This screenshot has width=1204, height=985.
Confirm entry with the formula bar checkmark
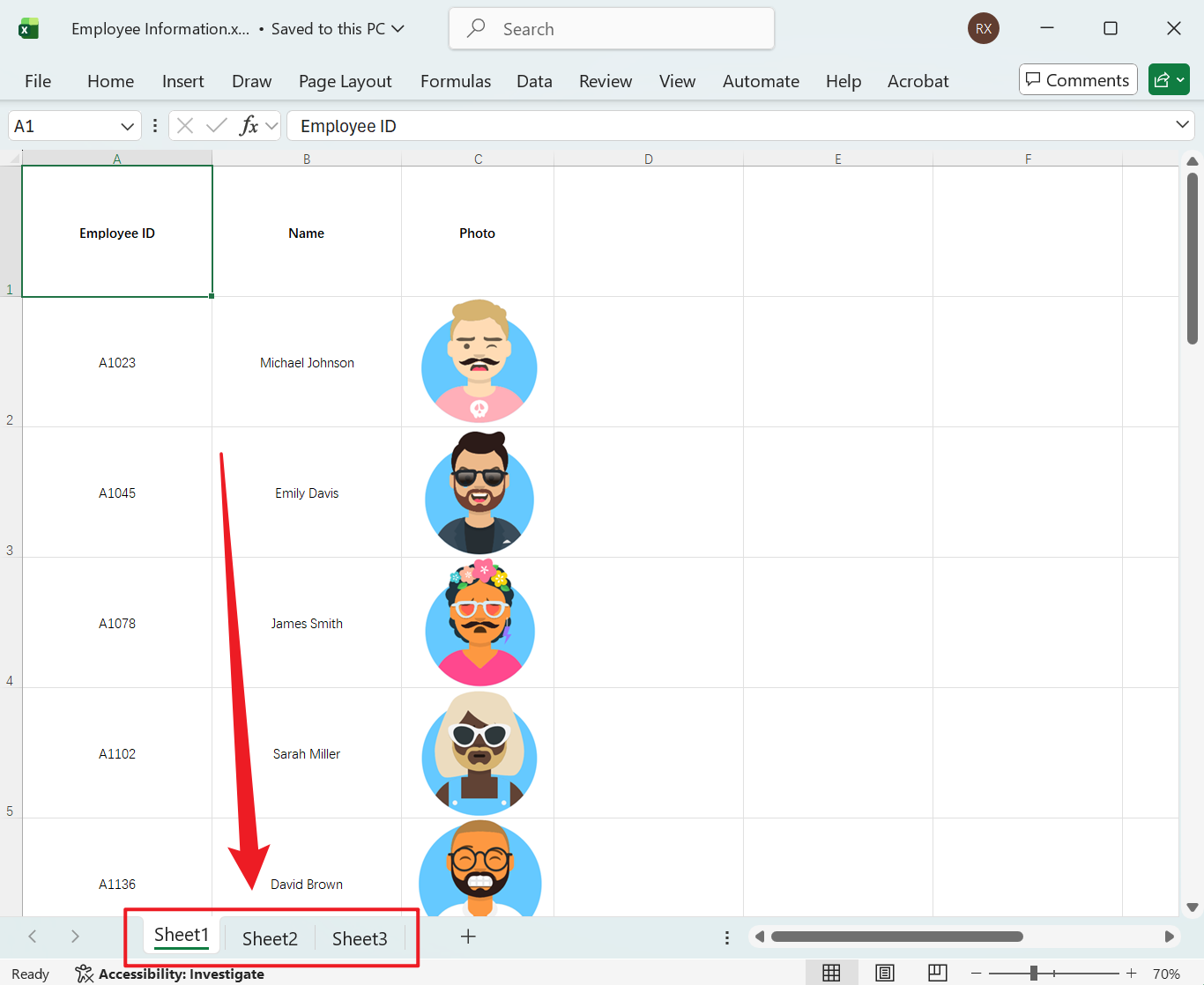click(216, 125)
